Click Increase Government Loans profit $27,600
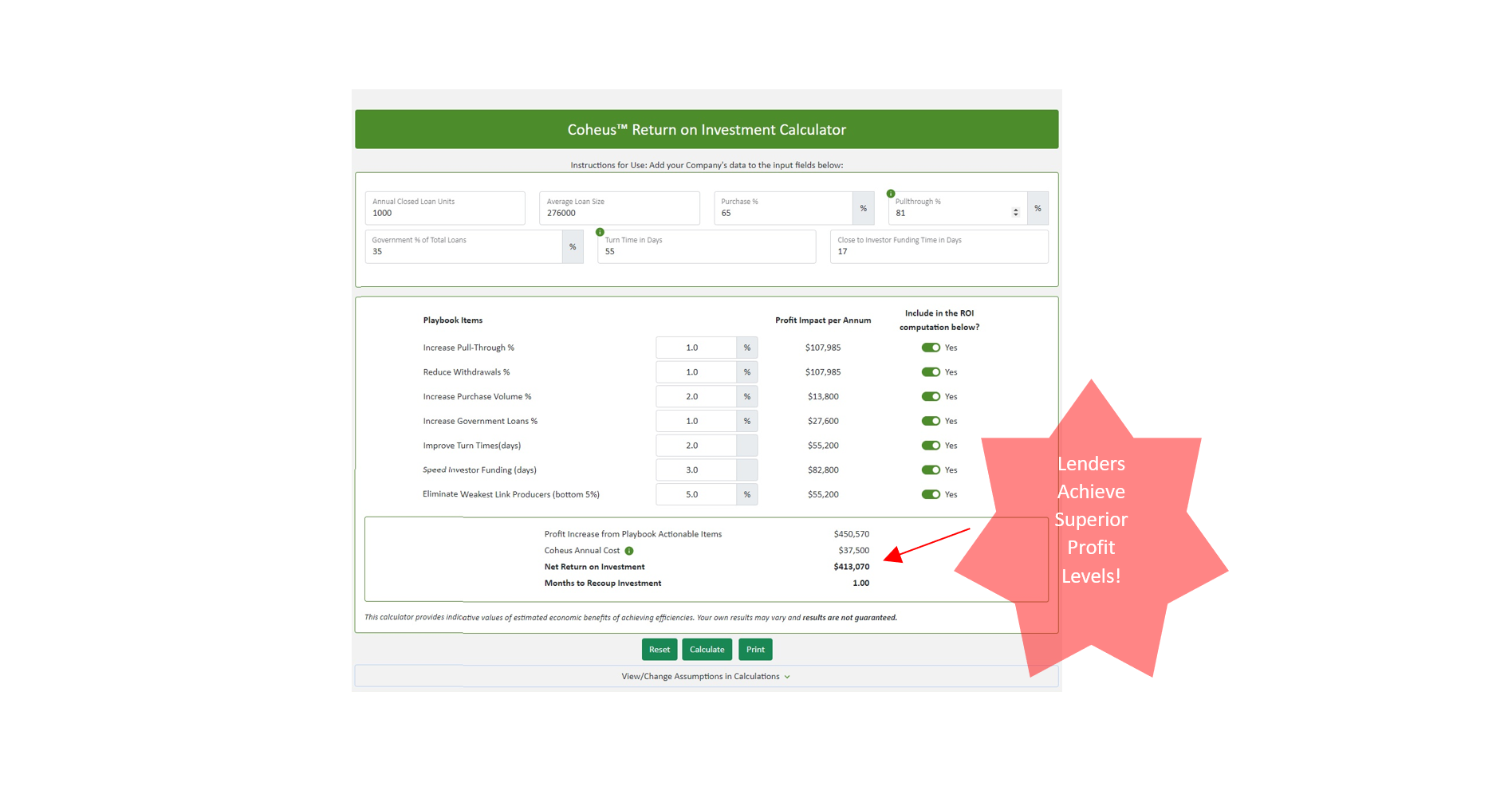Screen dimensions: 1512x786 pos(823,421)
